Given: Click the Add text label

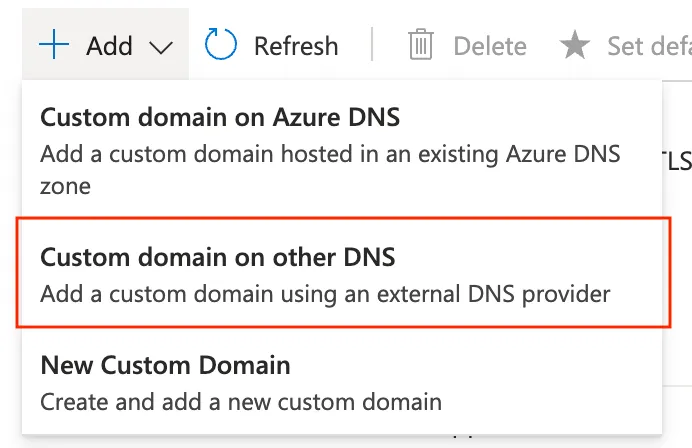Looking at the screenshot, I should 109,46.
